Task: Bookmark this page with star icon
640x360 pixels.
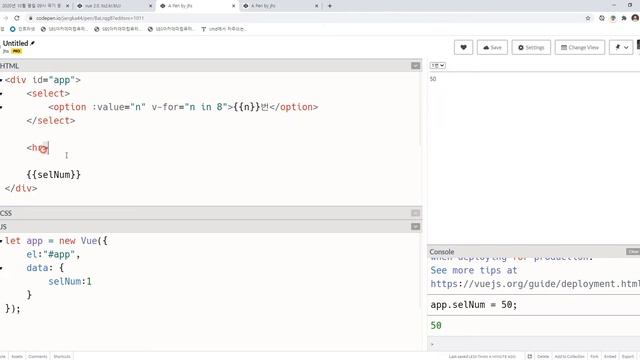Action: coord(588,18)
